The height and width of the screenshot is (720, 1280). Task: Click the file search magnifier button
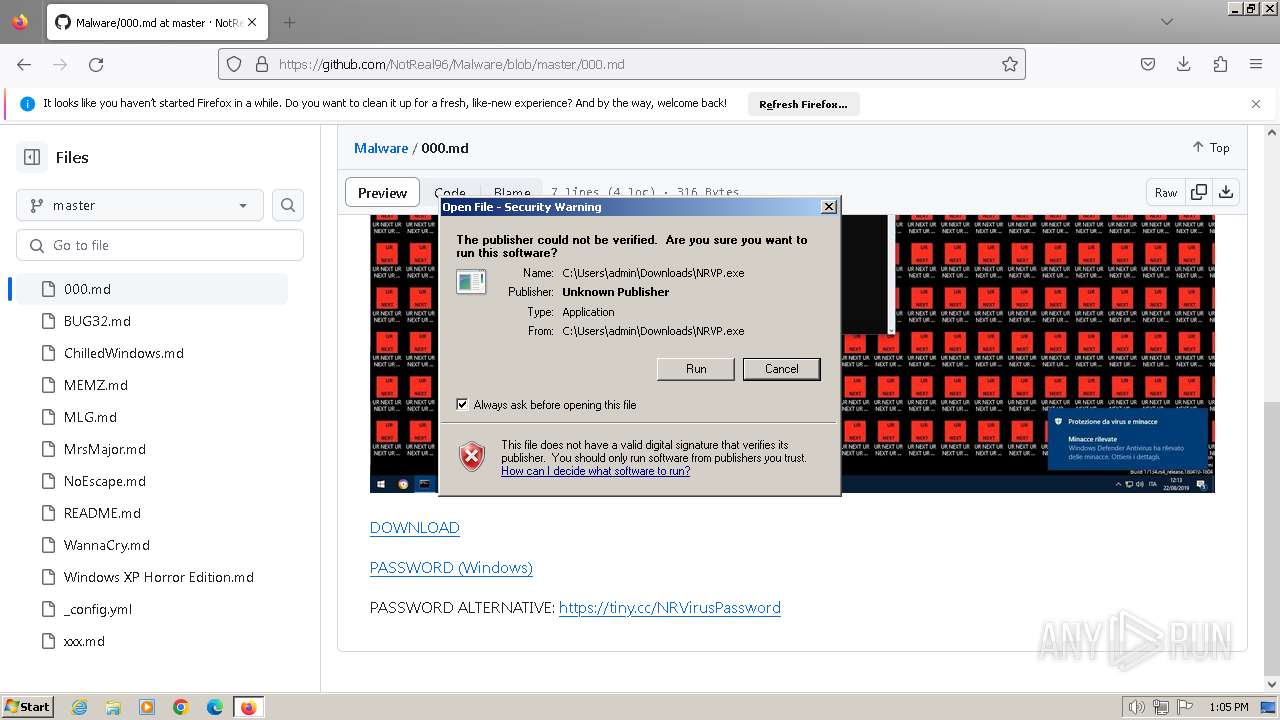coord(288,205)
